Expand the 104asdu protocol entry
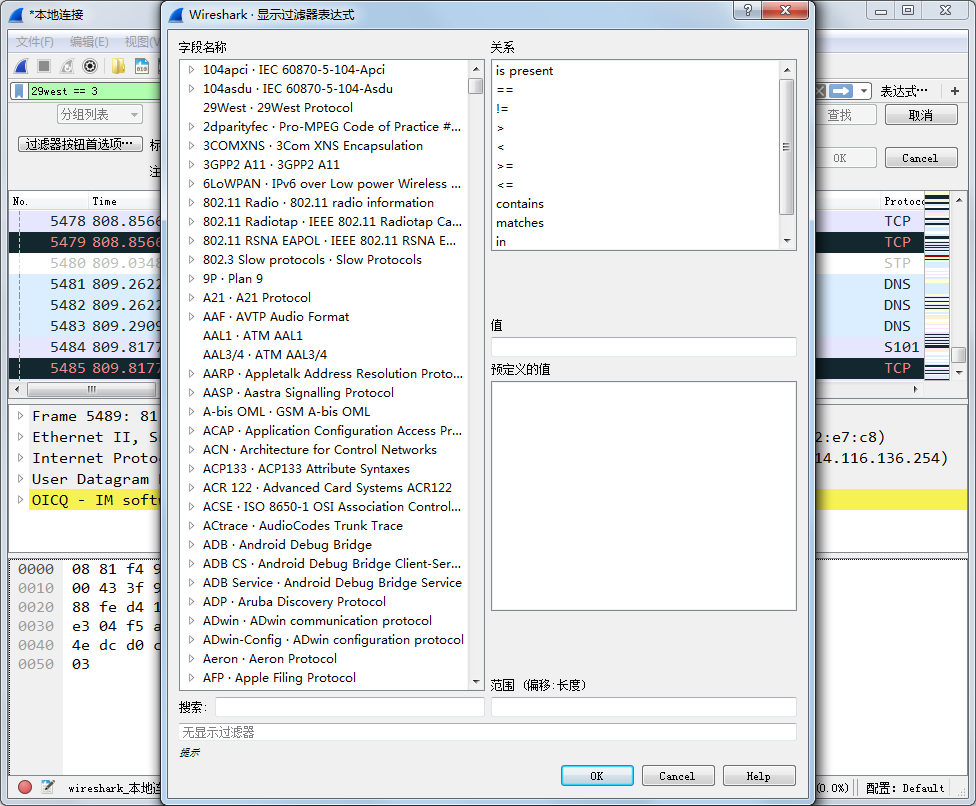Viewport: 976px width, 806px height. pyautogui.click(x=191, y=89)
